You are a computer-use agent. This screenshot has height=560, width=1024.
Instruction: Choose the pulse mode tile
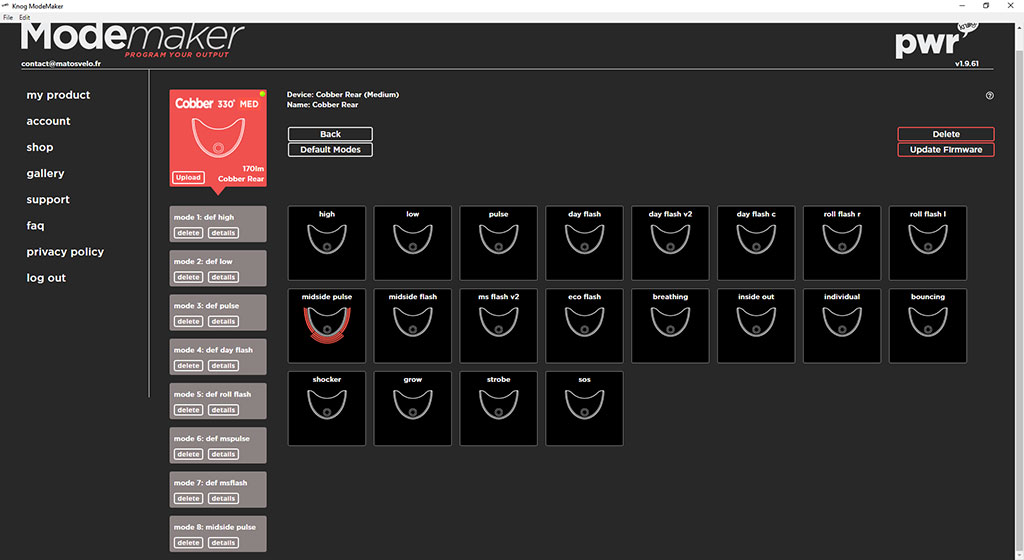coord(498,243)
